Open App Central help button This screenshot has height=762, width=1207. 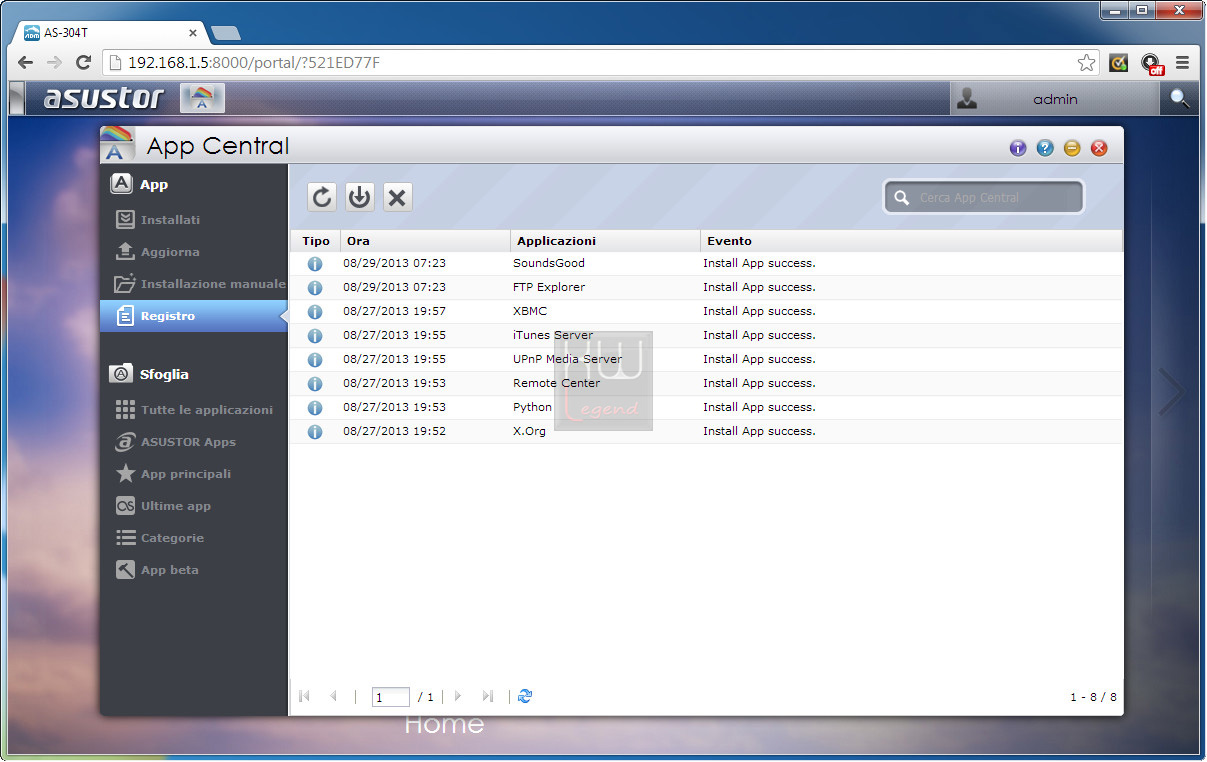tap(1045, 148)
